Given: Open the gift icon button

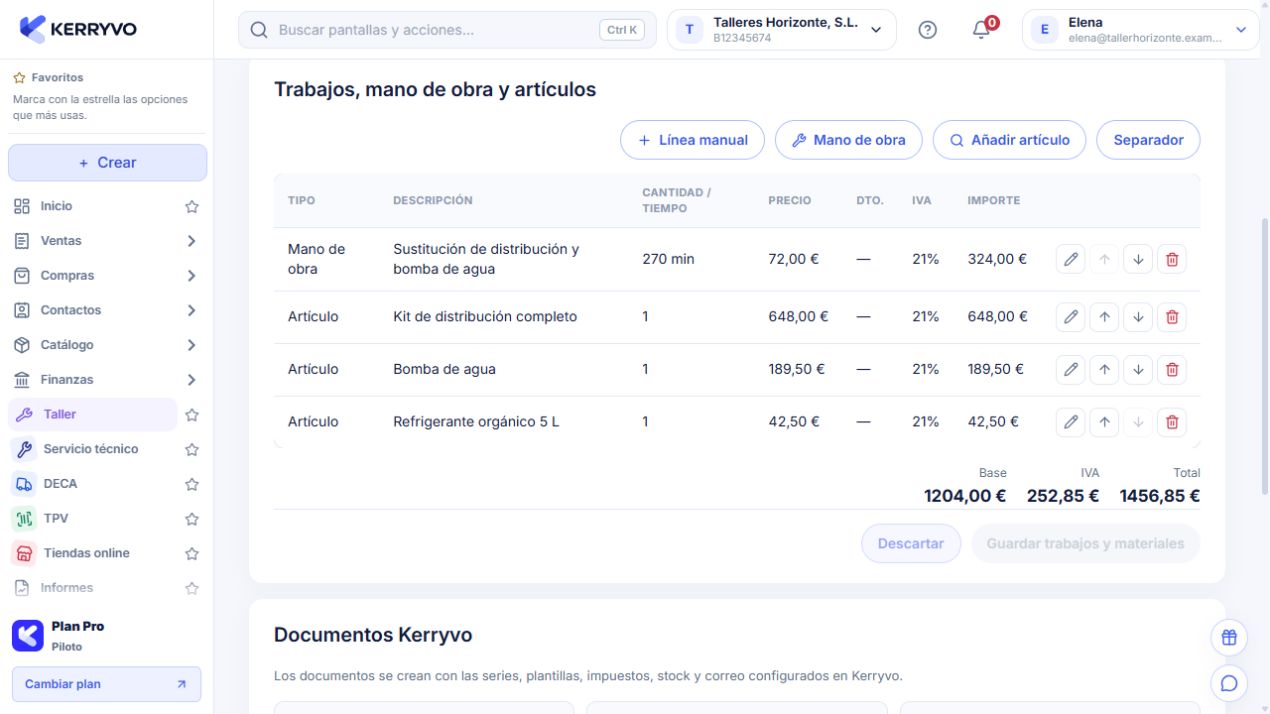Looking at the screenshot, I should point(1229,637).
